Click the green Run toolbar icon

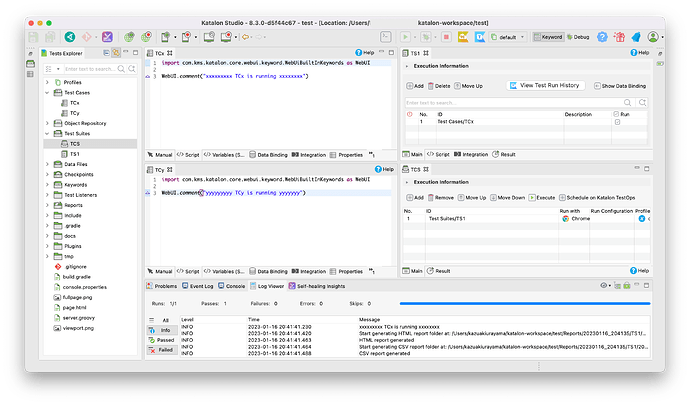point(405,37)
